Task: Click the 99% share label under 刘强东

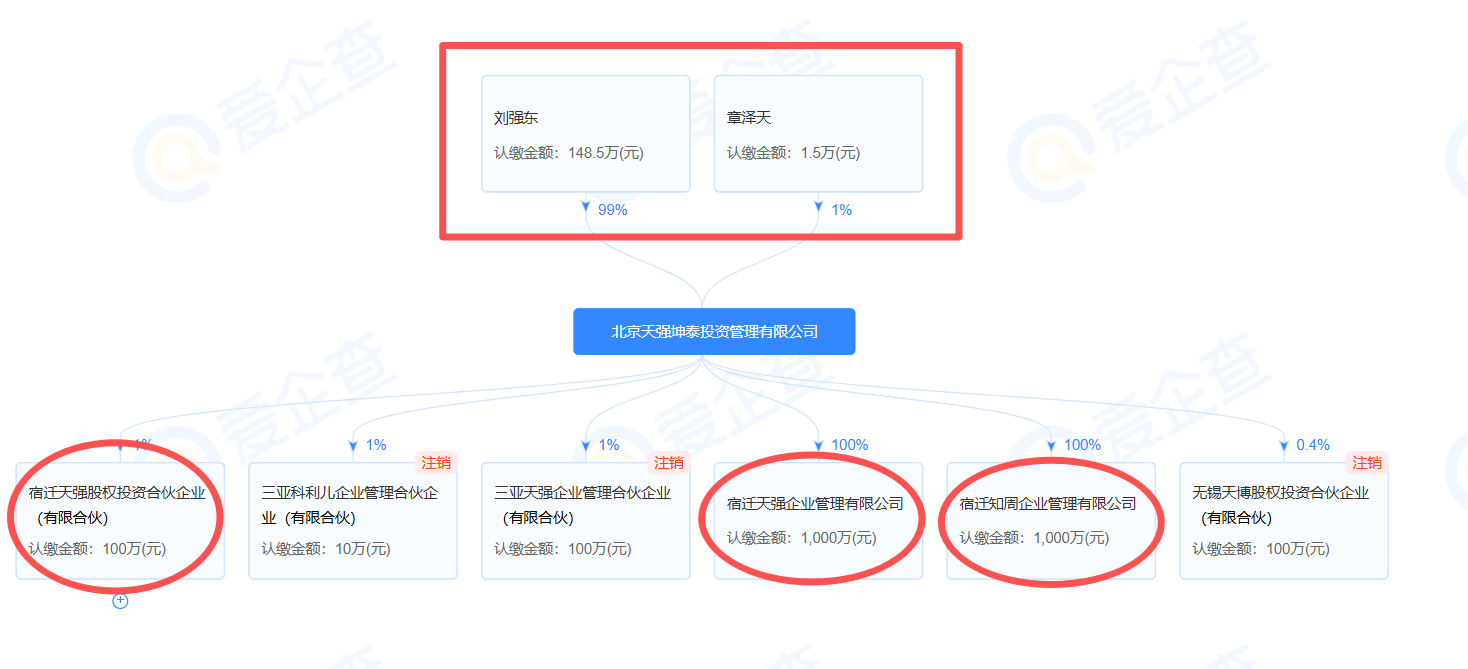Action: click(612, 210)
